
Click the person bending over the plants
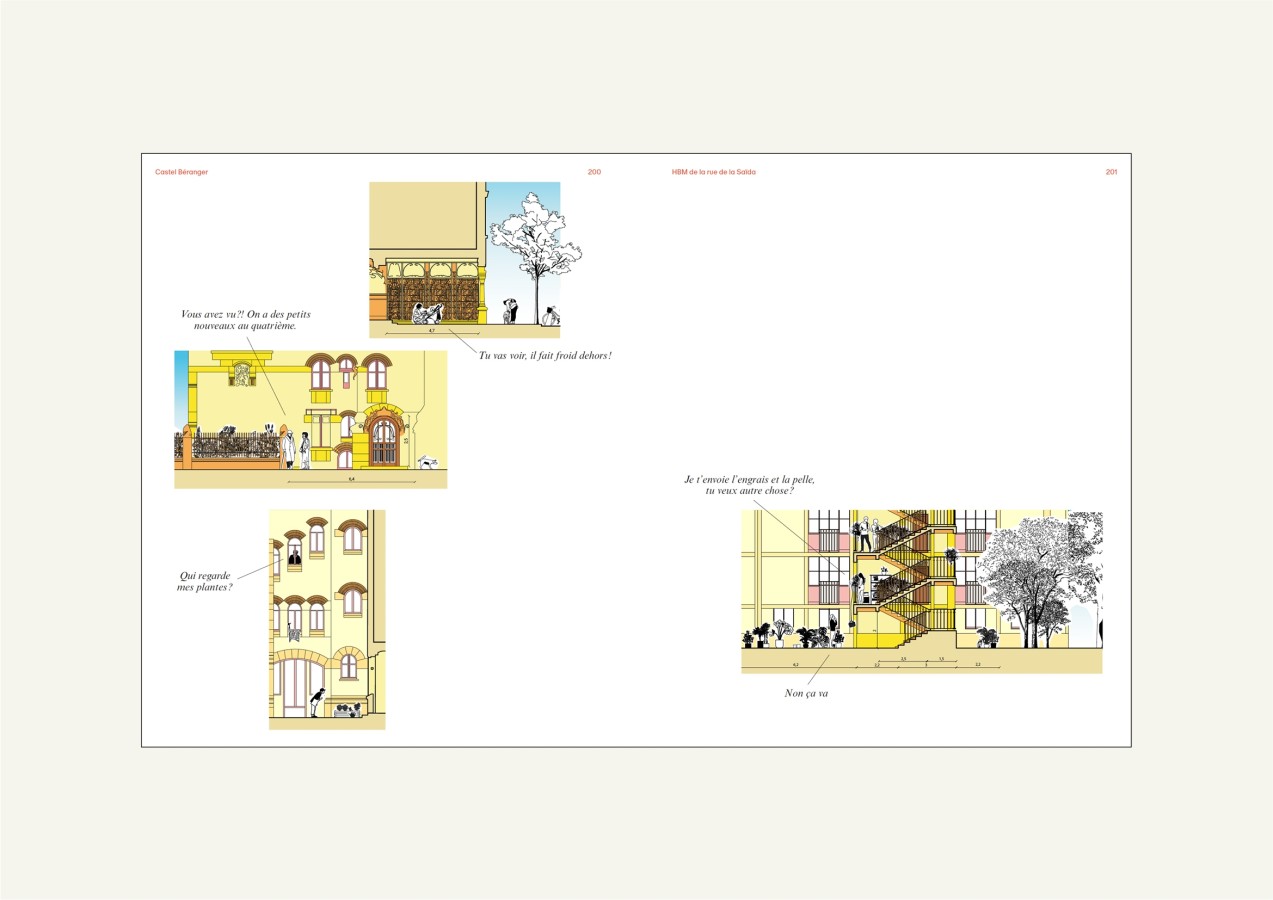(x=317, y=701)
